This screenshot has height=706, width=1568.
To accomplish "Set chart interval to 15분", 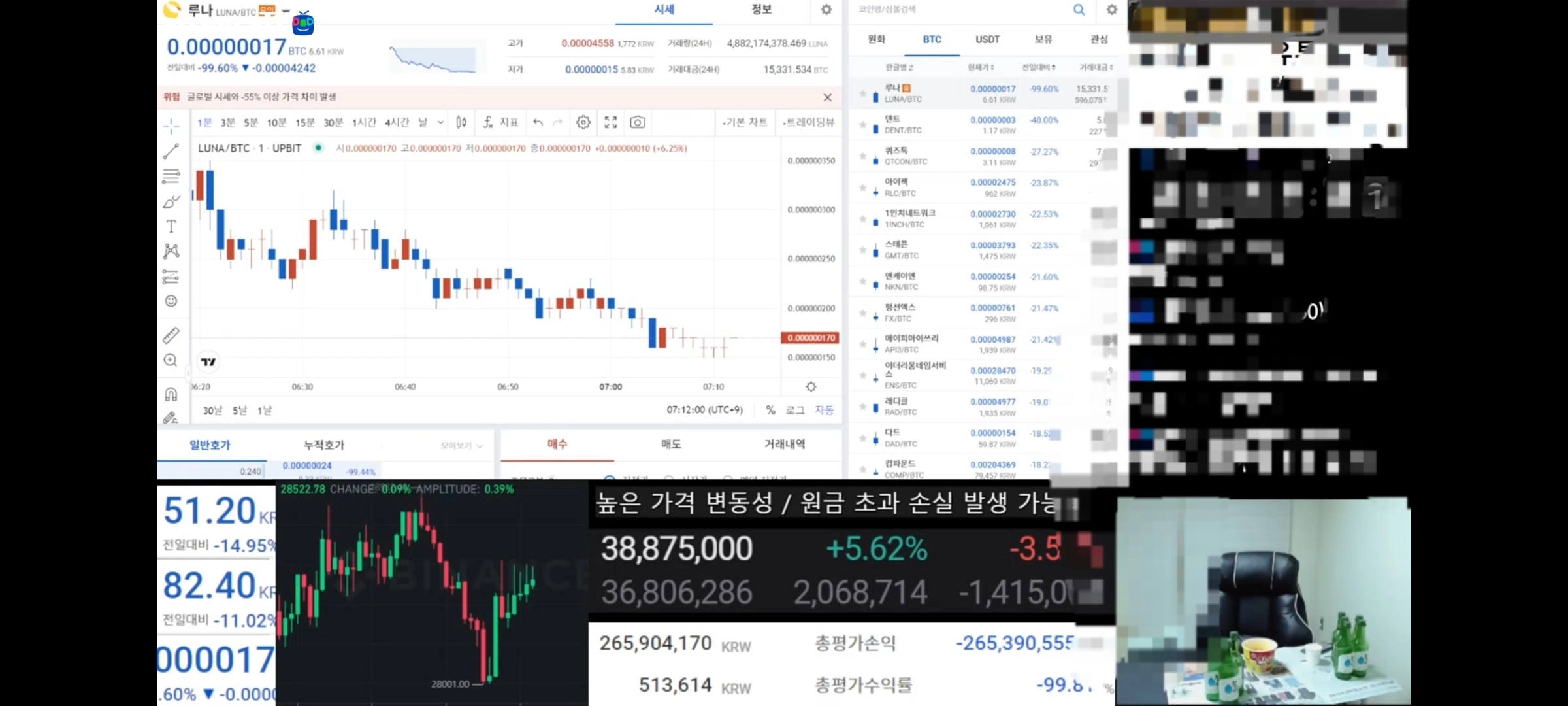I will (x=305, y=122).
